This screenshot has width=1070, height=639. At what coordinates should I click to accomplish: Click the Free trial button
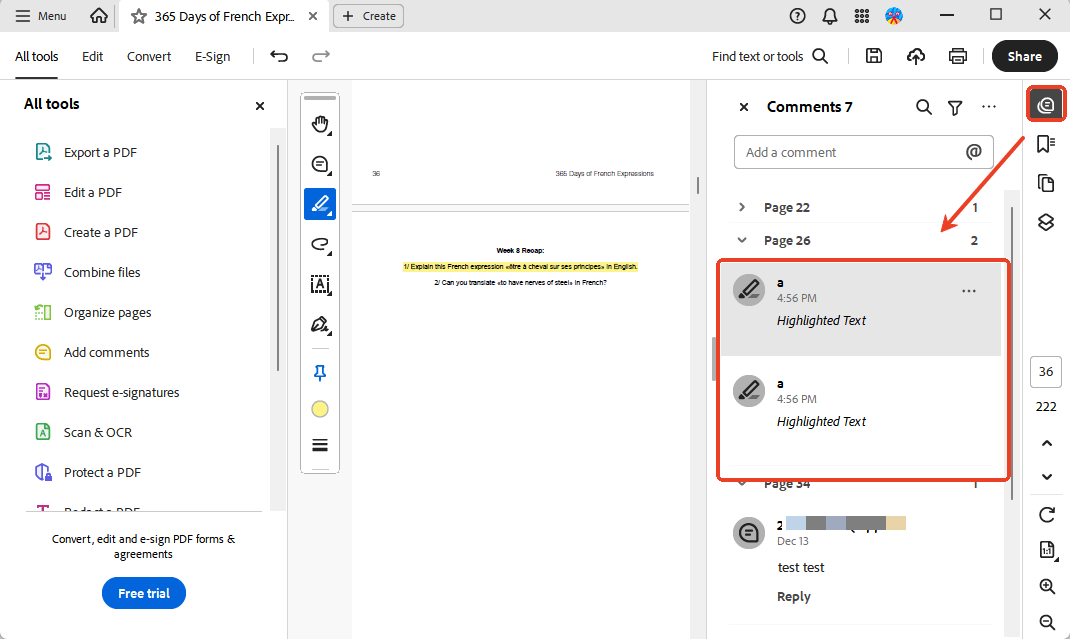coord(144,593)
